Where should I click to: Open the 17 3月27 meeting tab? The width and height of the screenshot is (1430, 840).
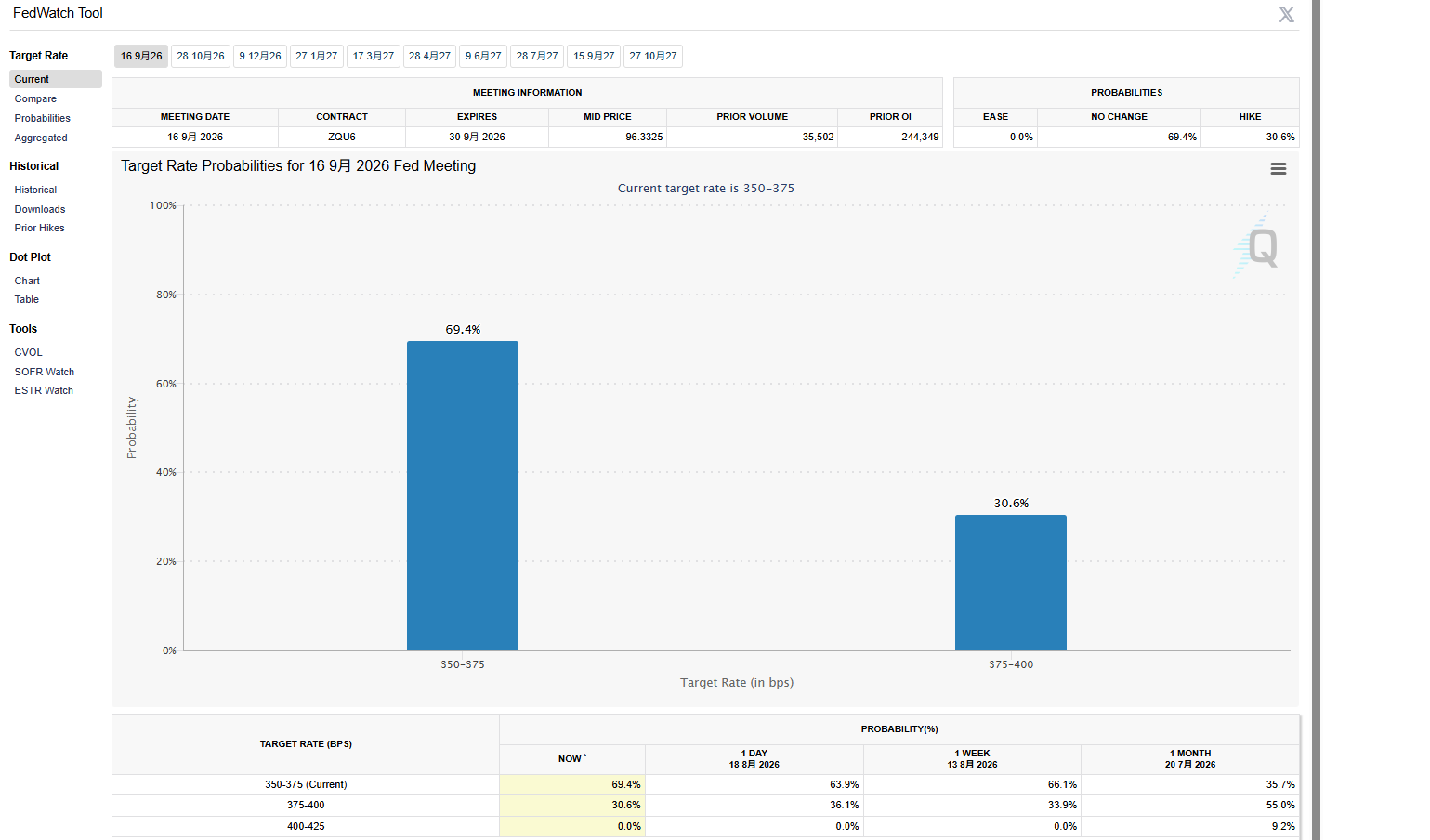pyautogui.click(x=374, y=57)
